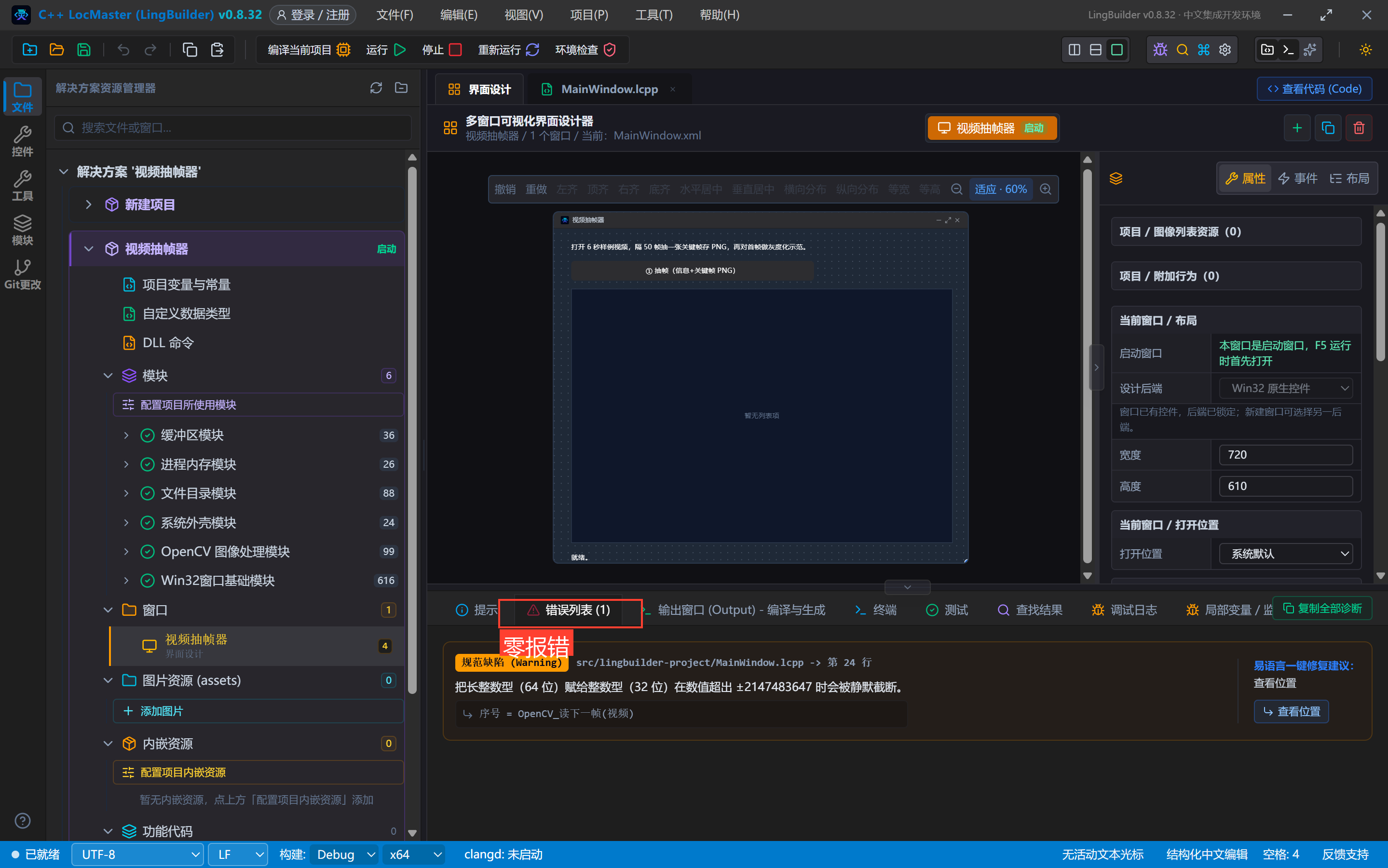Switch to single pane layout

click(1116, 50)
